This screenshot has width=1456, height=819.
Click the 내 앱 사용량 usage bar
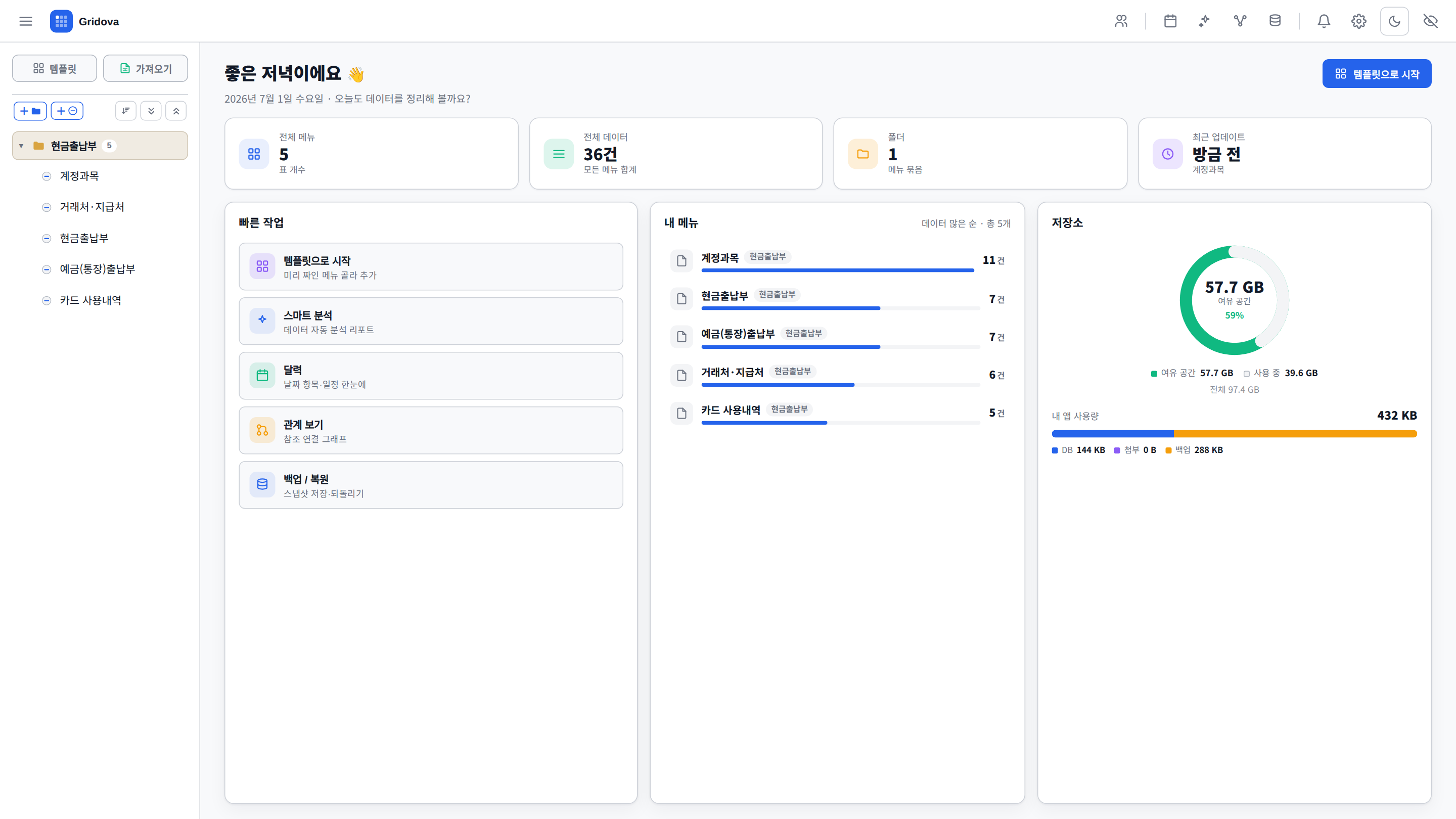point(1234,434)
